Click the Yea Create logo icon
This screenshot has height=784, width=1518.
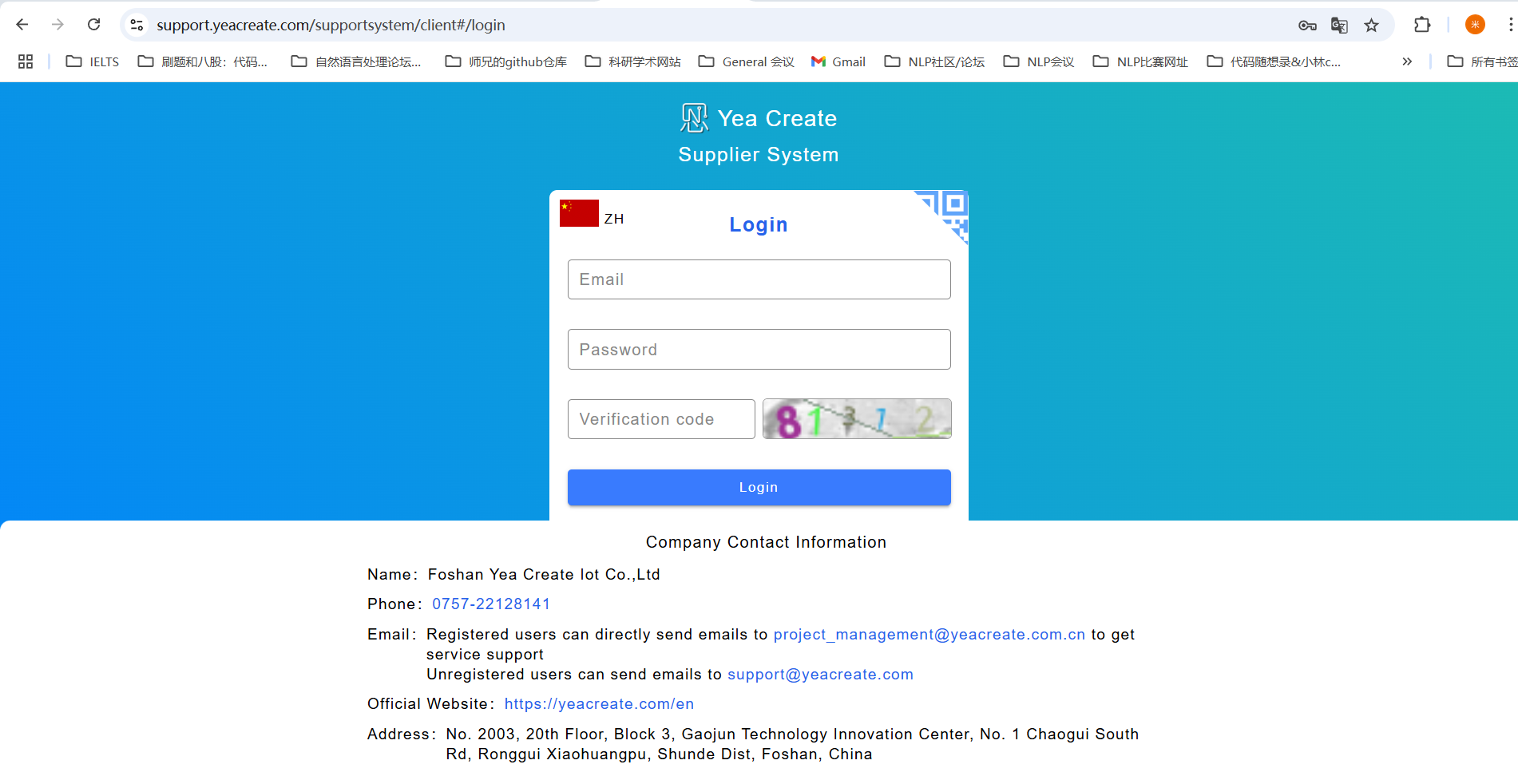[693, 118]
